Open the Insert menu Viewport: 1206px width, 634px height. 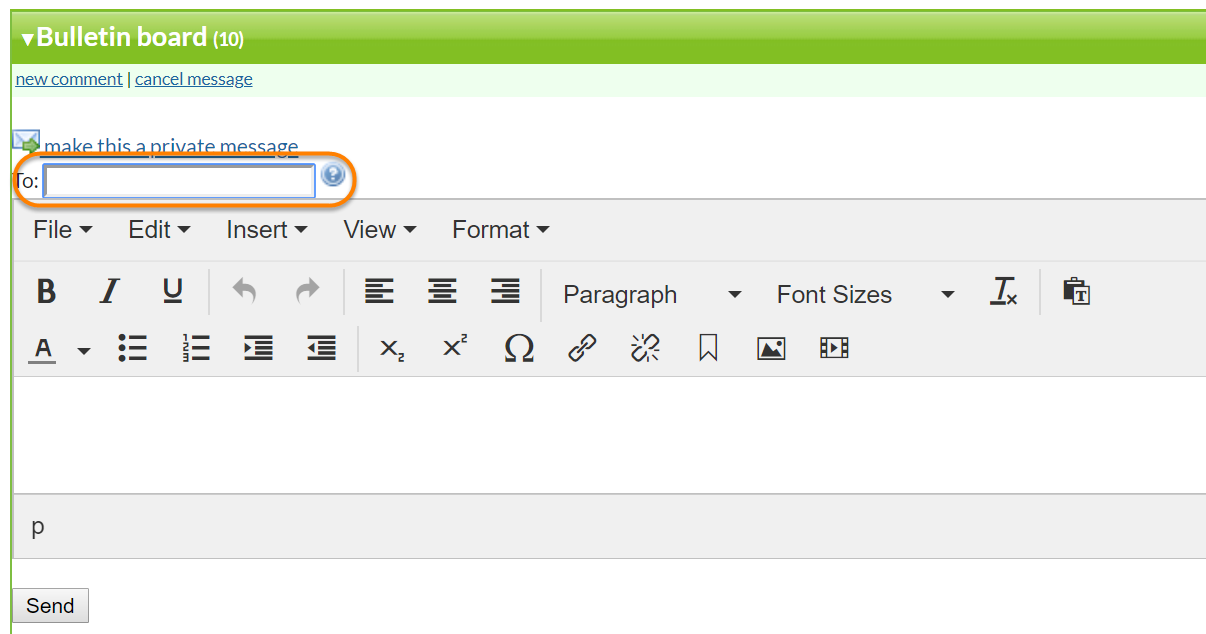pos(266,230)
